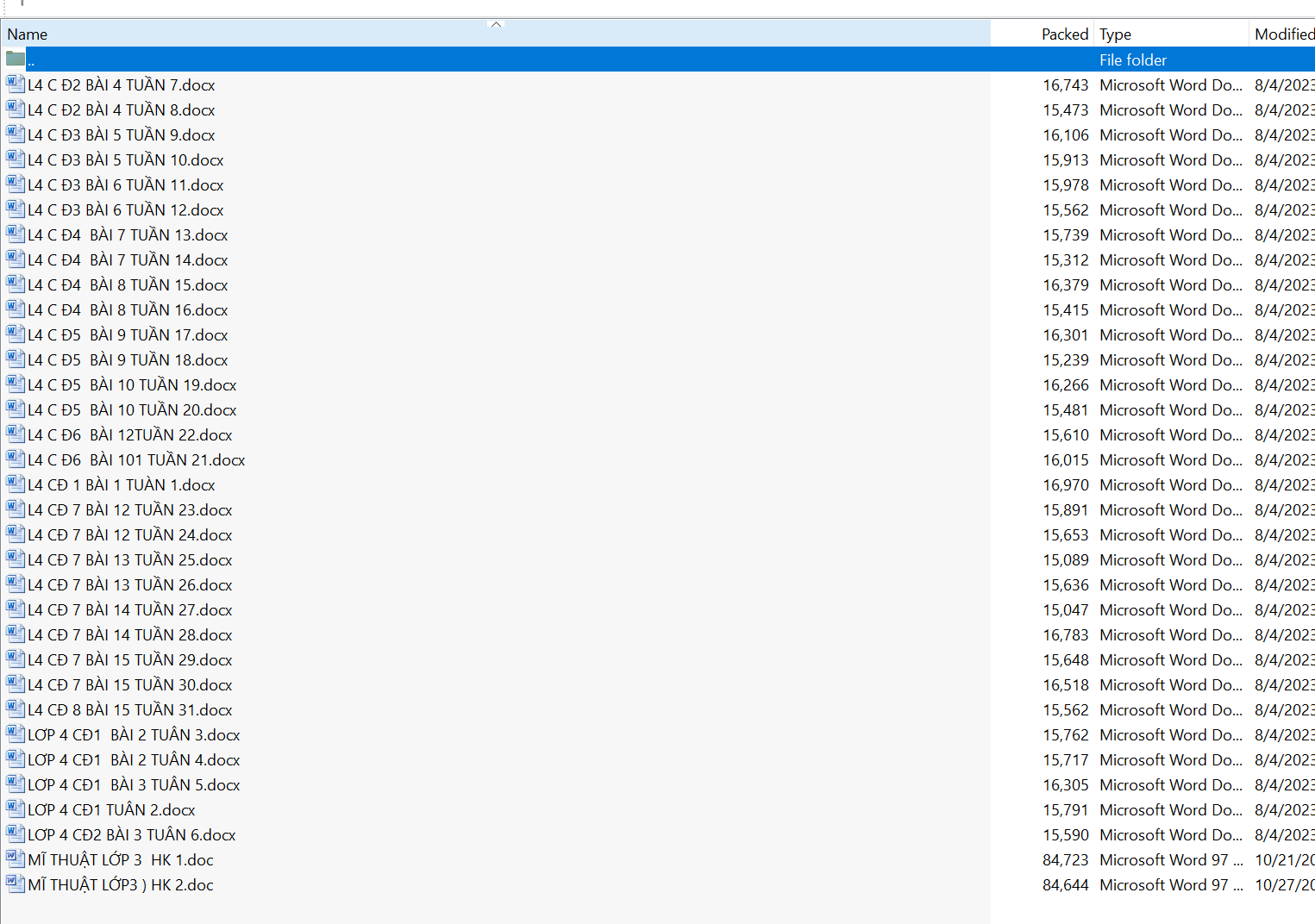Click Word icon of L4 C Đ4 BÀI 8 TUẦN 16.docx
1315x924 pixels.
click(16, 309)
